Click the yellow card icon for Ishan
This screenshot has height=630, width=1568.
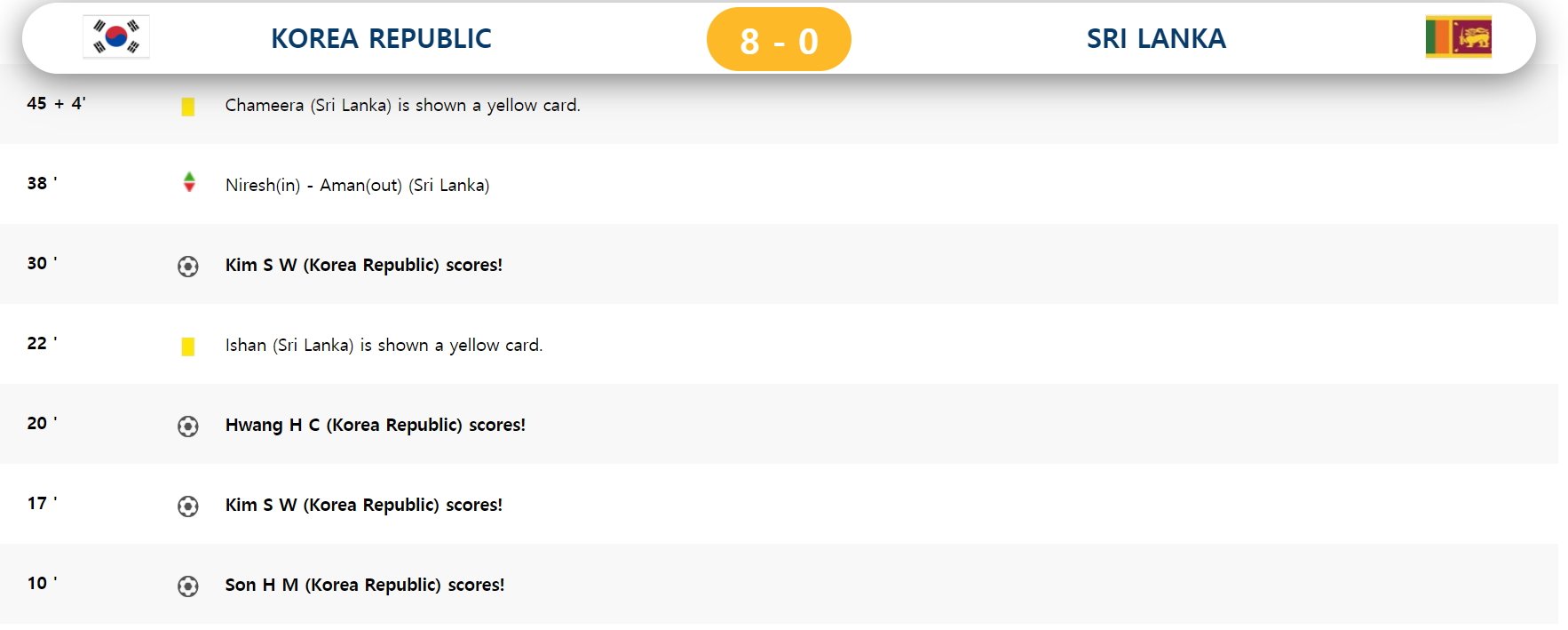point(188,347)
